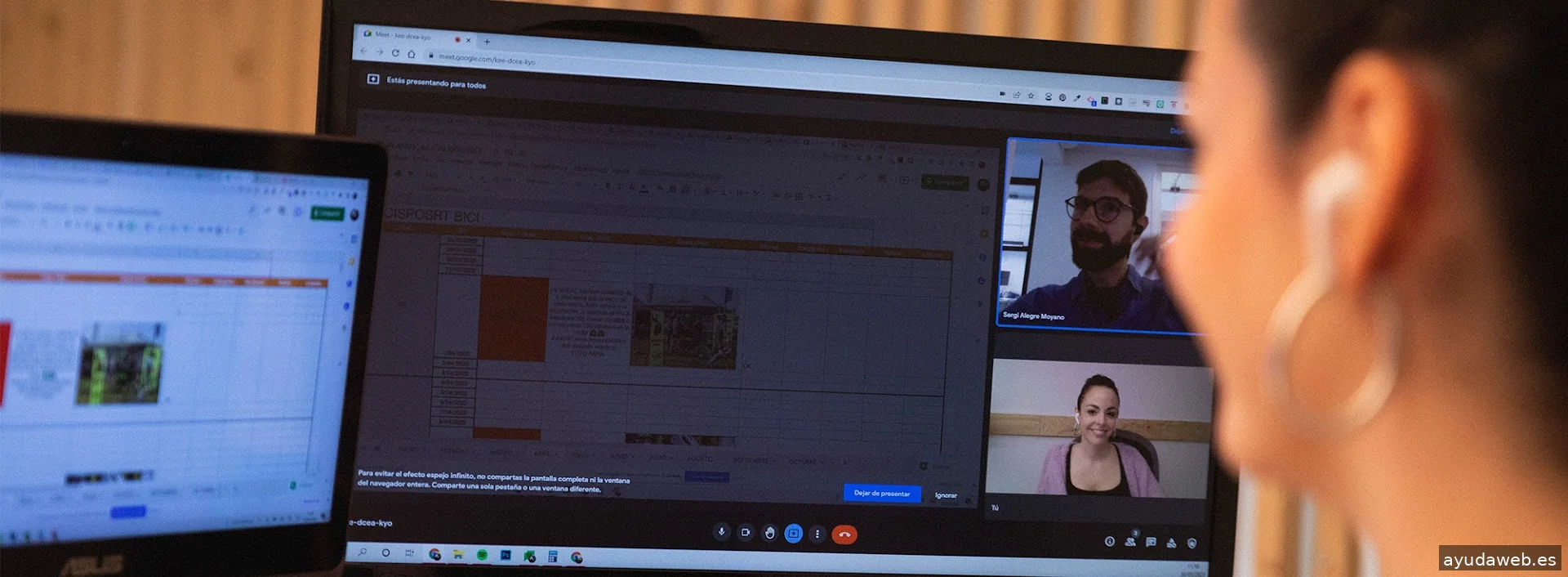Click the Dejar de presentar button
Screen dimensions: 1568x577
coord(881,494)
